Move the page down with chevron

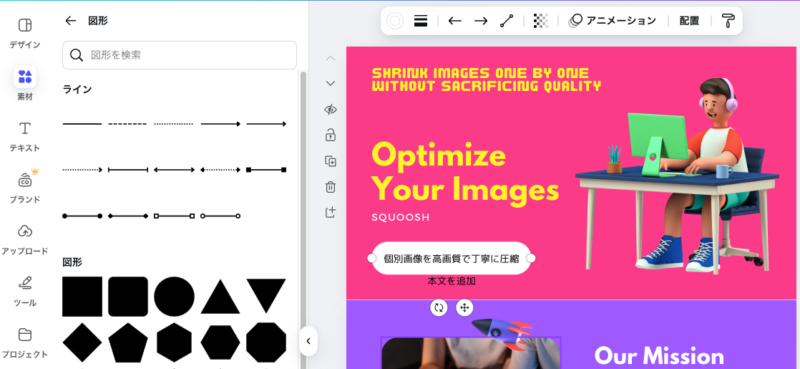coord(331,83)
